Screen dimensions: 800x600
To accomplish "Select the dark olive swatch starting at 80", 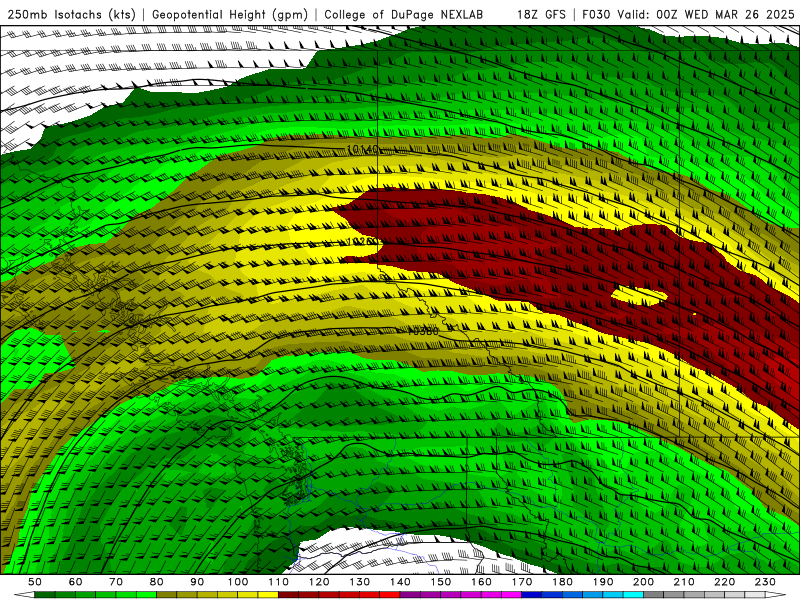I will 166,595.
